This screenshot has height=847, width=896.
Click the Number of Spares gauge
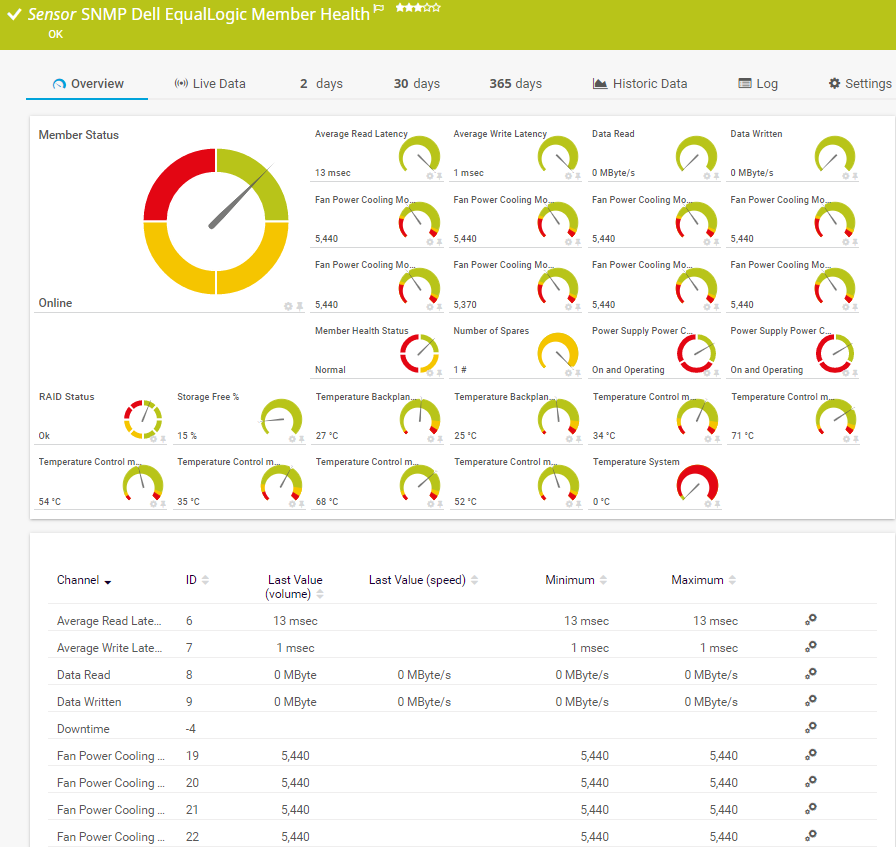coord(558,351)
